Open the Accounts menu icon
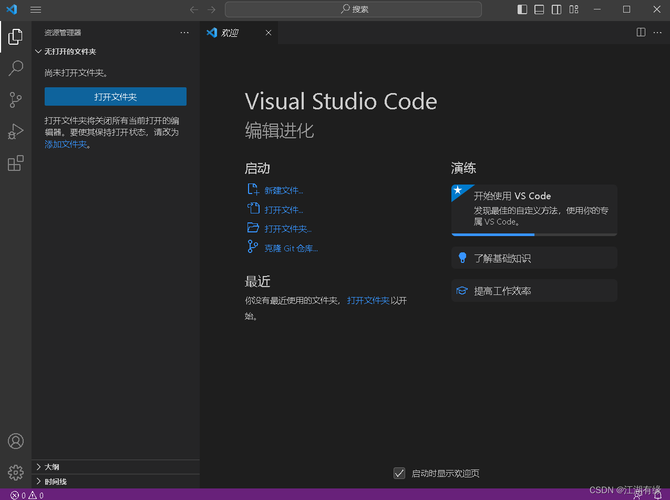 pos(15,441)
